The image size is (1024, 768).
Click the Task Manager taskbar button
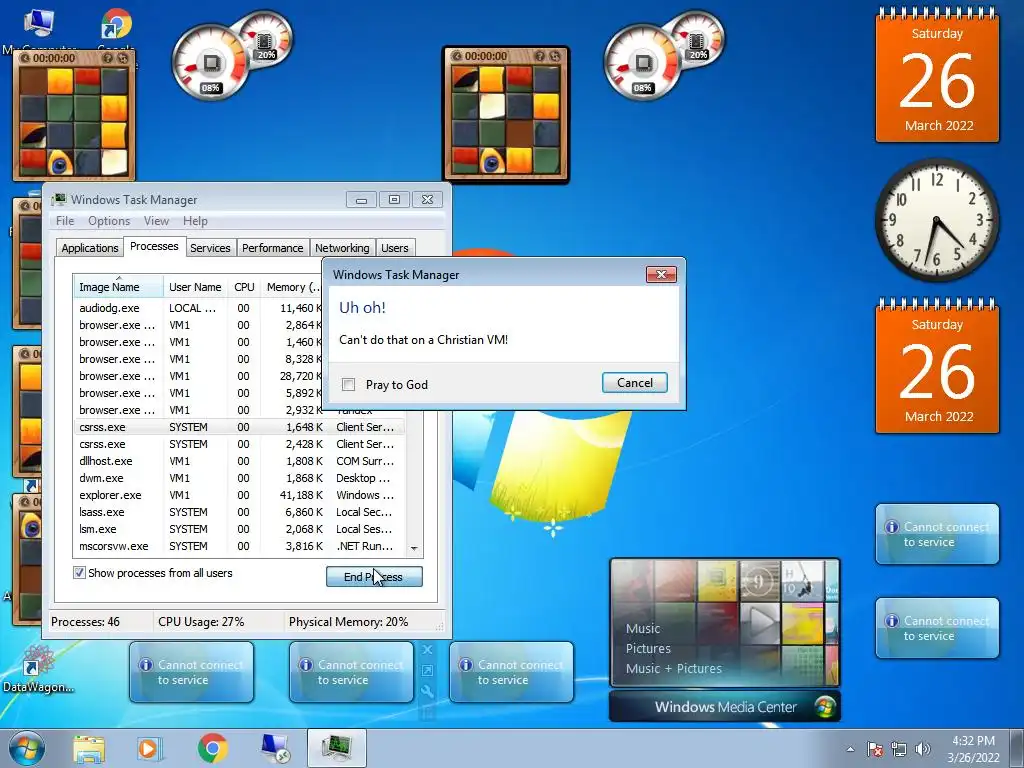(x=336, y=748)
